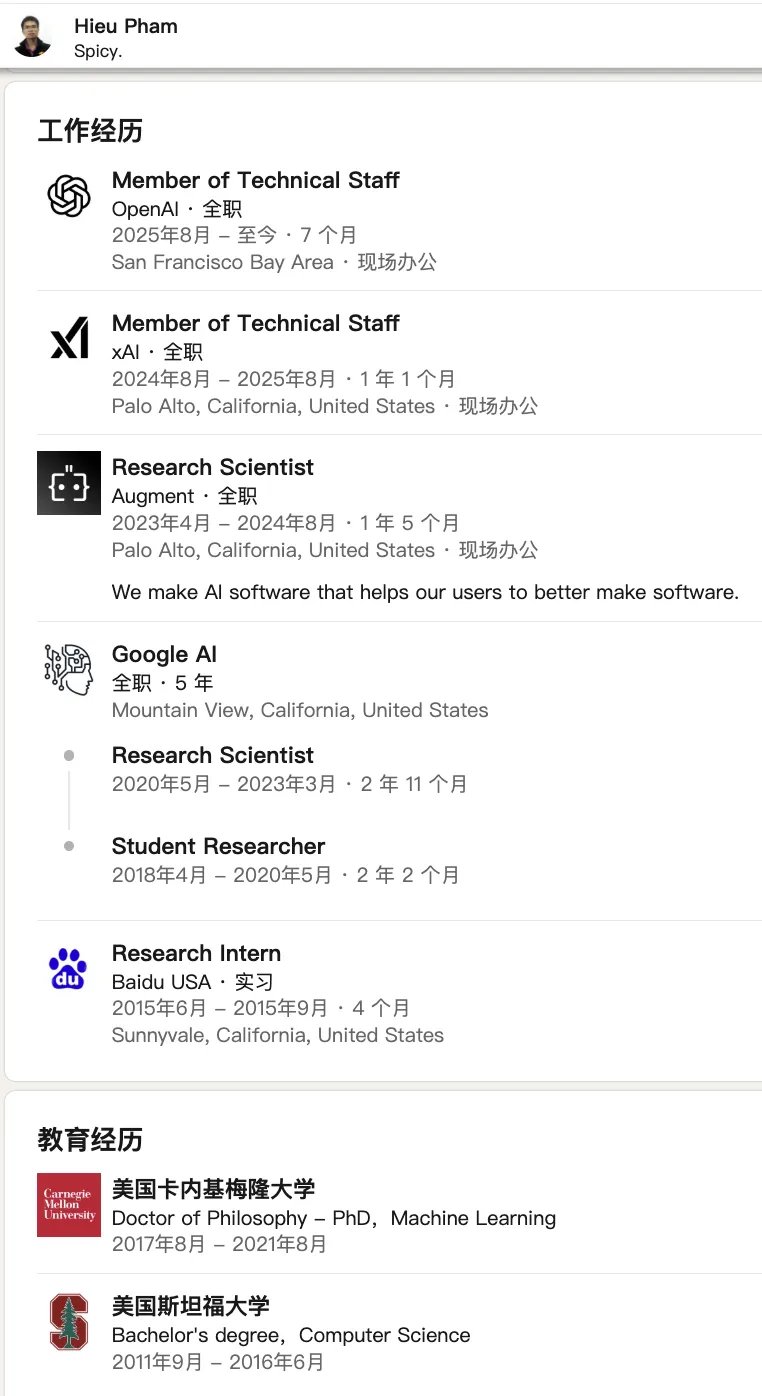The height and width of the screenshot is (1396, 762).
Task: Click the OpenAI company logo
Action: click(x=69, y=196)
